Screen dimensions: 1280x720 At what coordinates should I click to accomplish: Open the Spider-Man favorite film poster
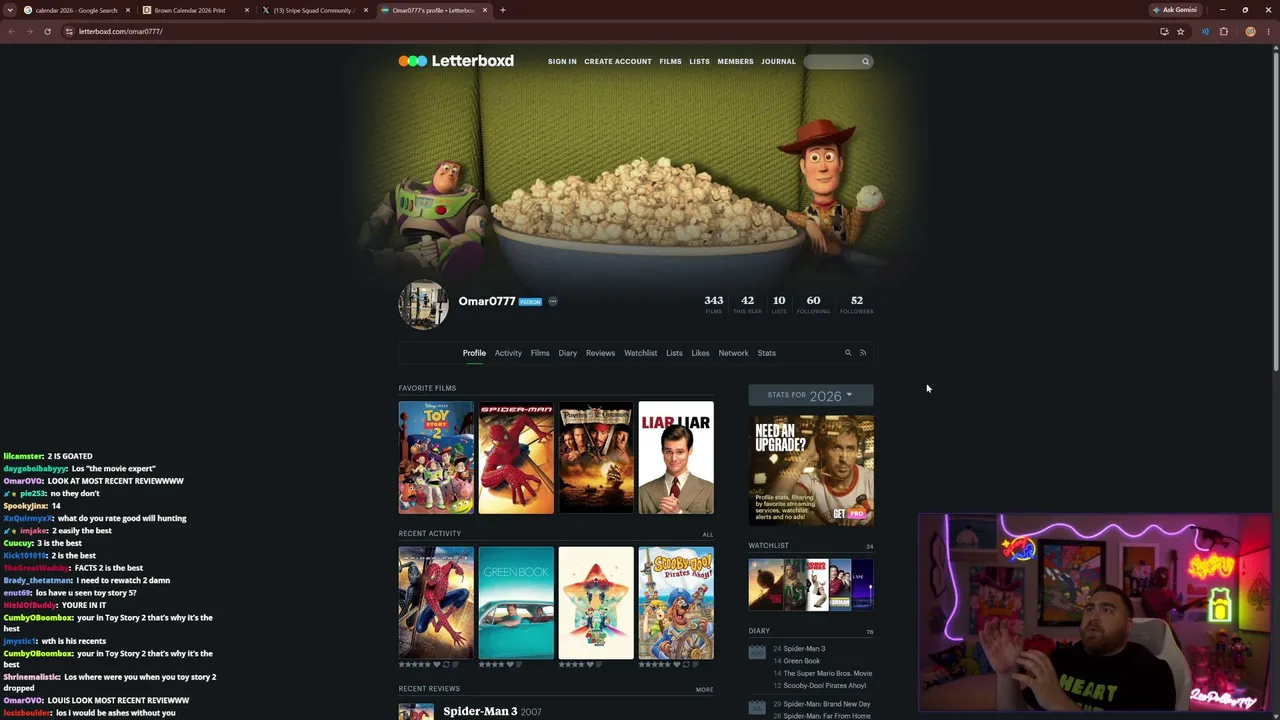pos(516,457)
